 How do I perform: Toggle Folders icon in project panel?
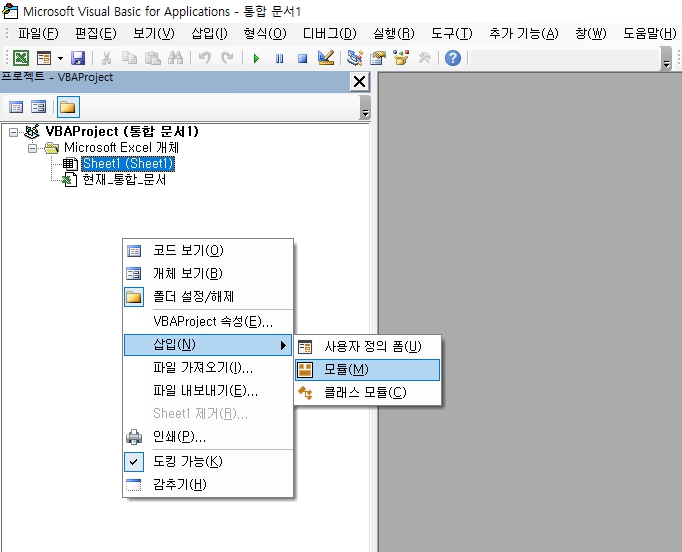coord(68,107)
